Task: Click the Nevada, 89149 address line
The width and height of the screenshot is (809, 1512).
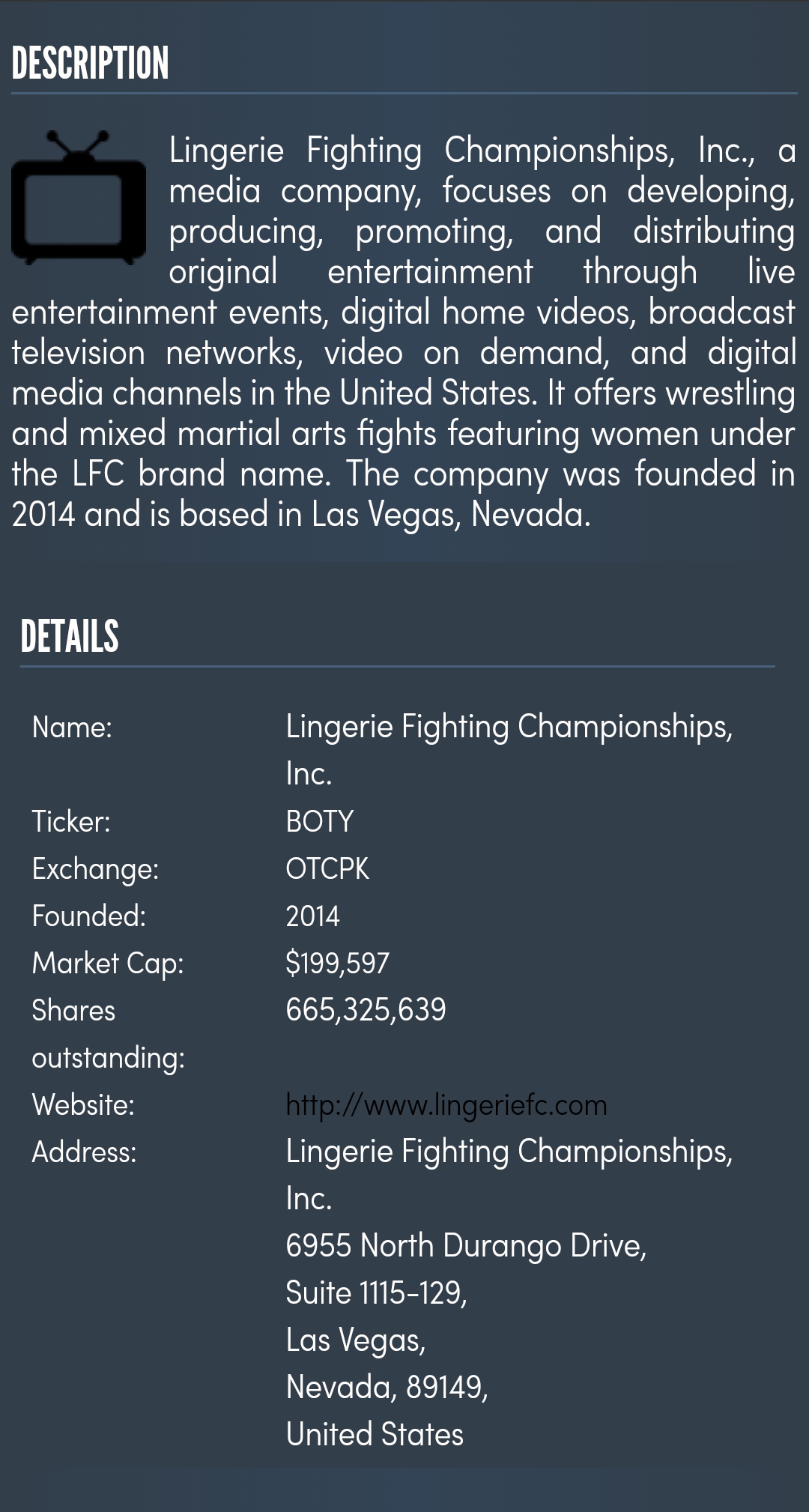Action: pos(387,1388)
